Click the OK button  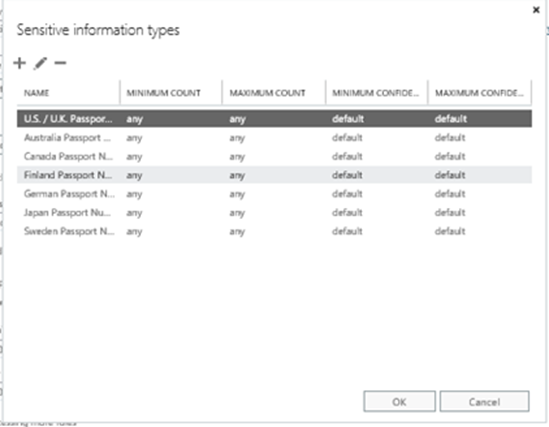(x=399, y=401)
